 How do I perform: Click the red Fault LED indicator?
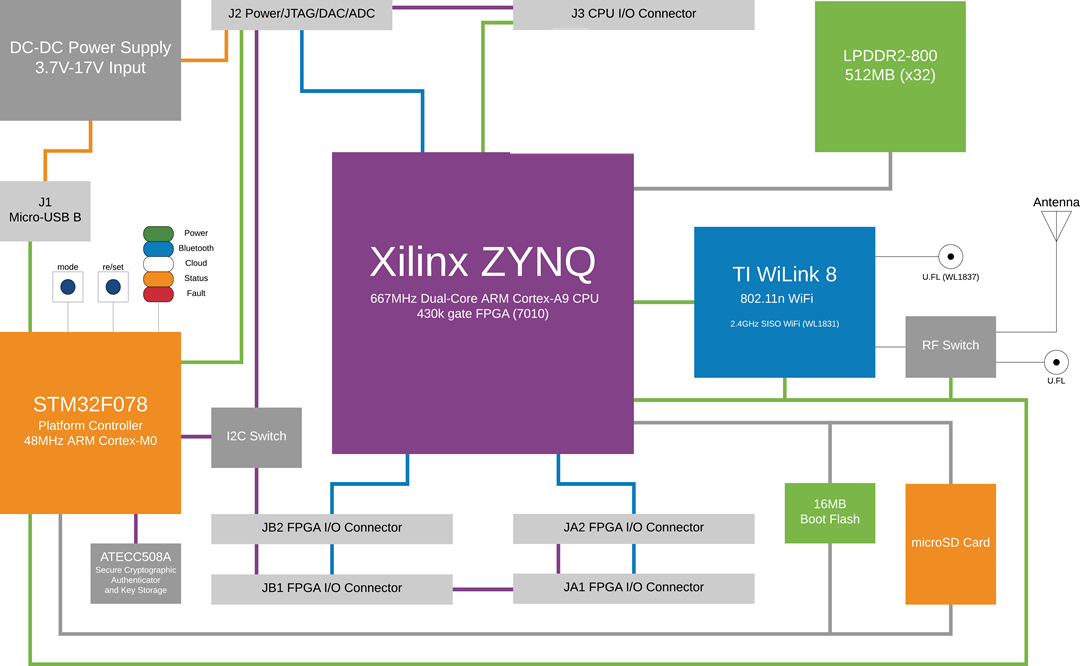(159, 293)
